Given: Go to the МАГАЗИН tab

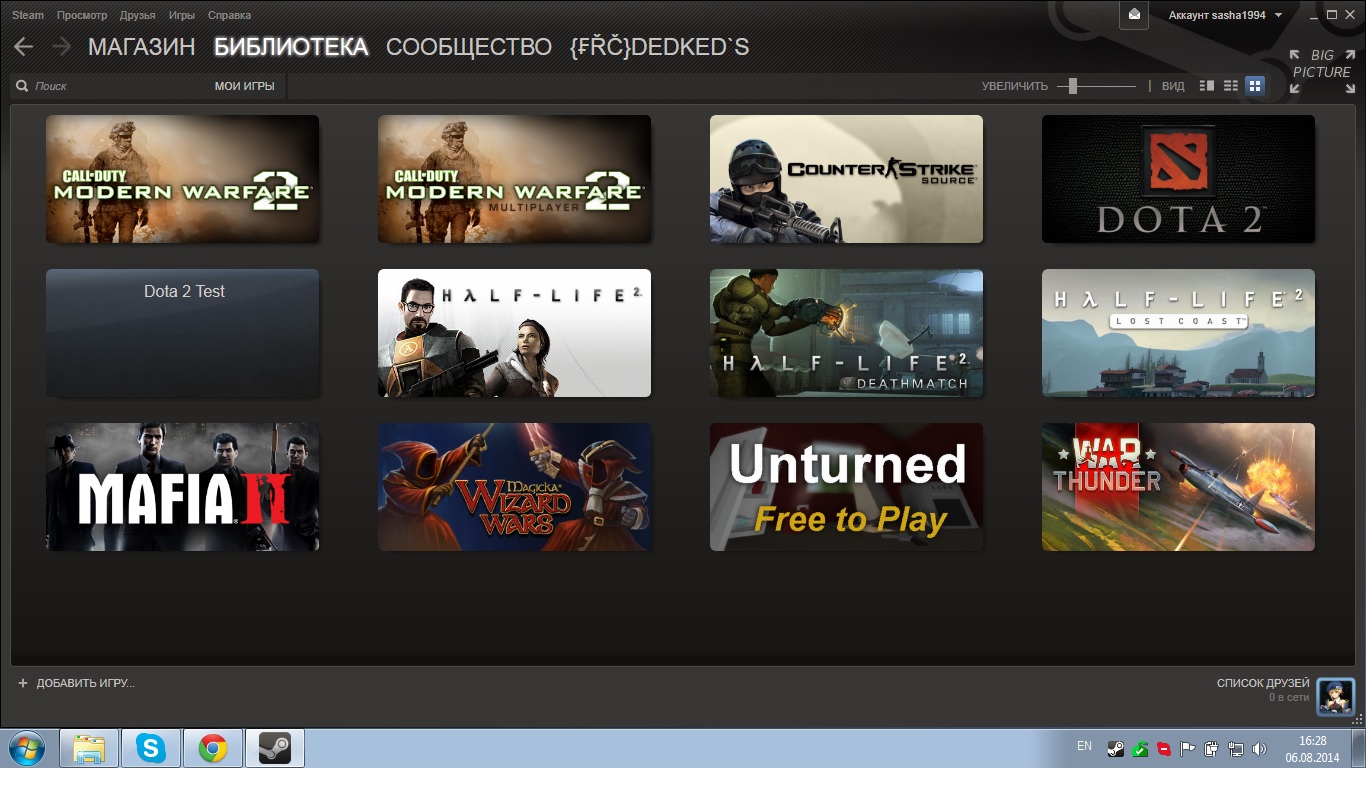Looking at the screenshot, I should 142,47.
